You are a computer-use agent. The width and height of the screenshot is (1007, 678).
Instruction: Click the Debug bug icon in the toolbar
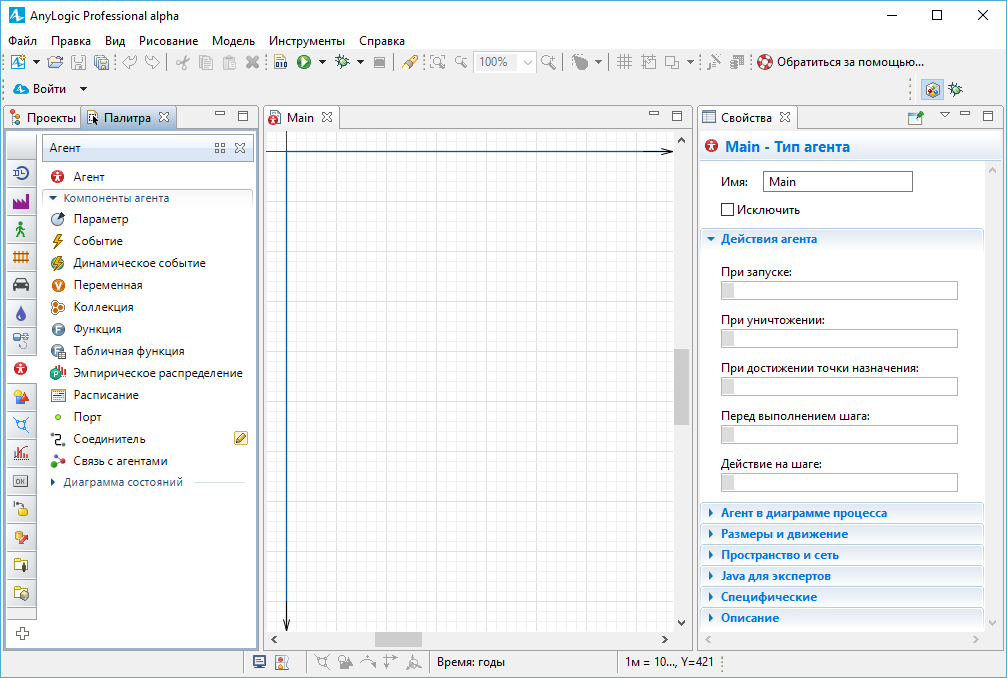[x=342, y=62]
